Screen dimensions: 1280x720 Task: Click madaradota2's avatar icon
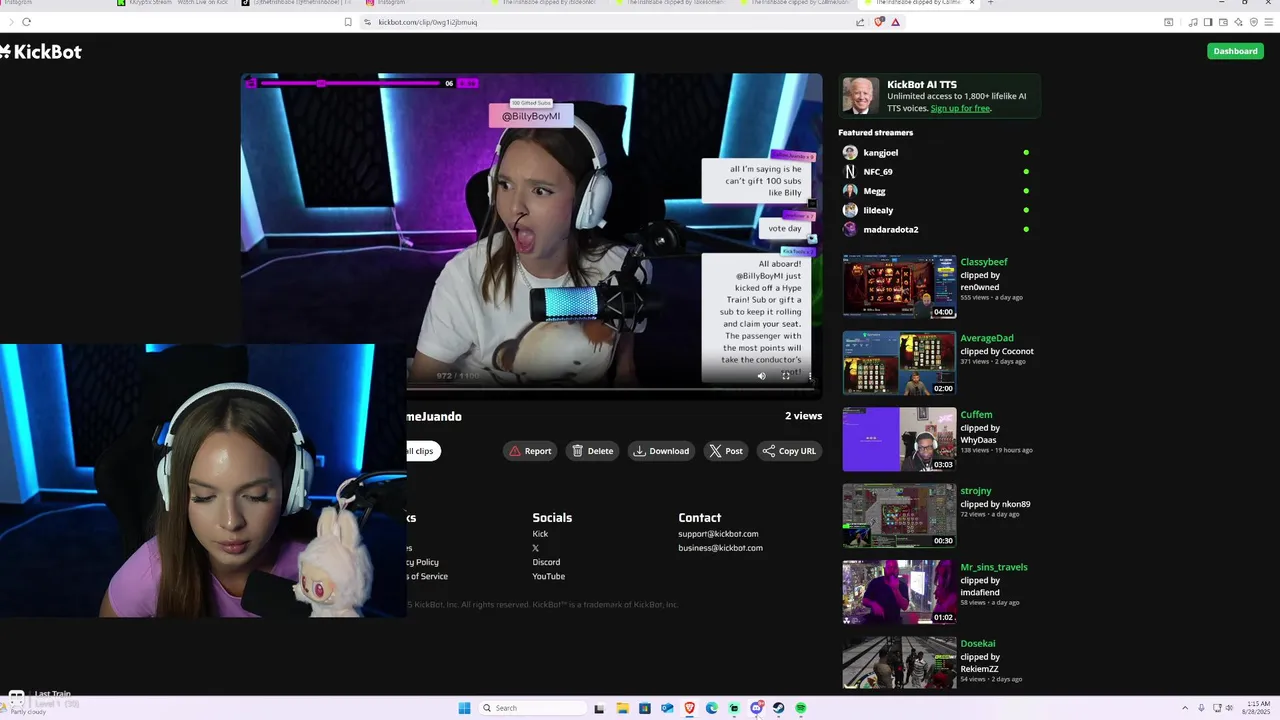coord(850,229)
